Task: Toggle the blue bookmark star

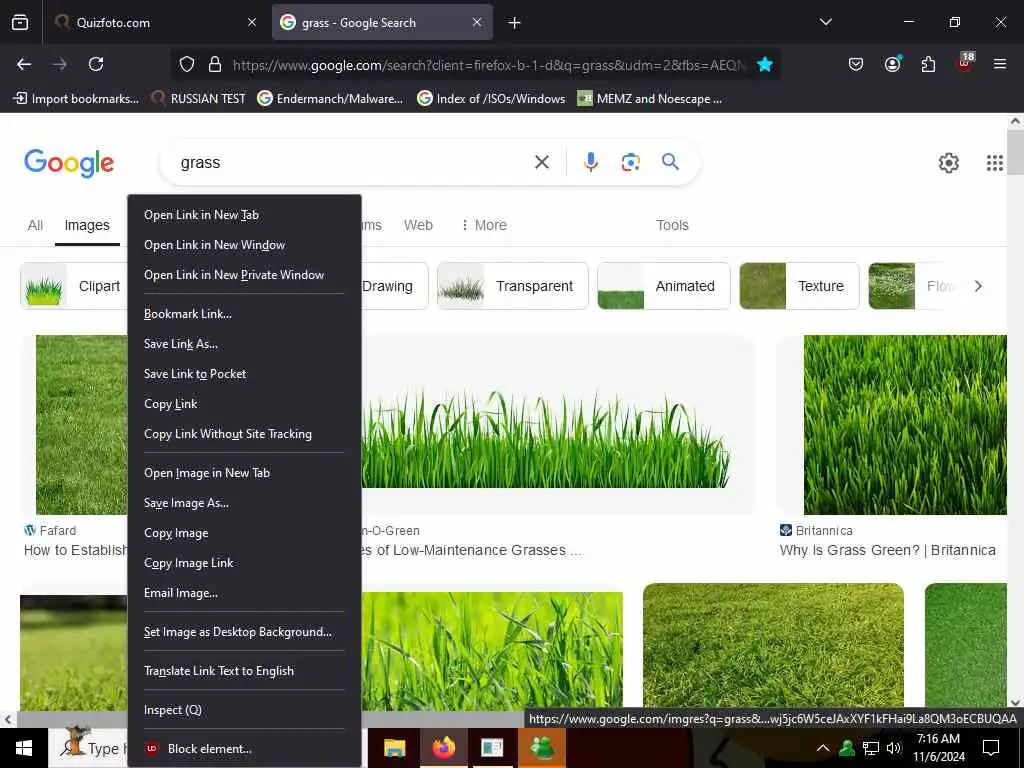Action: [765, 64]
